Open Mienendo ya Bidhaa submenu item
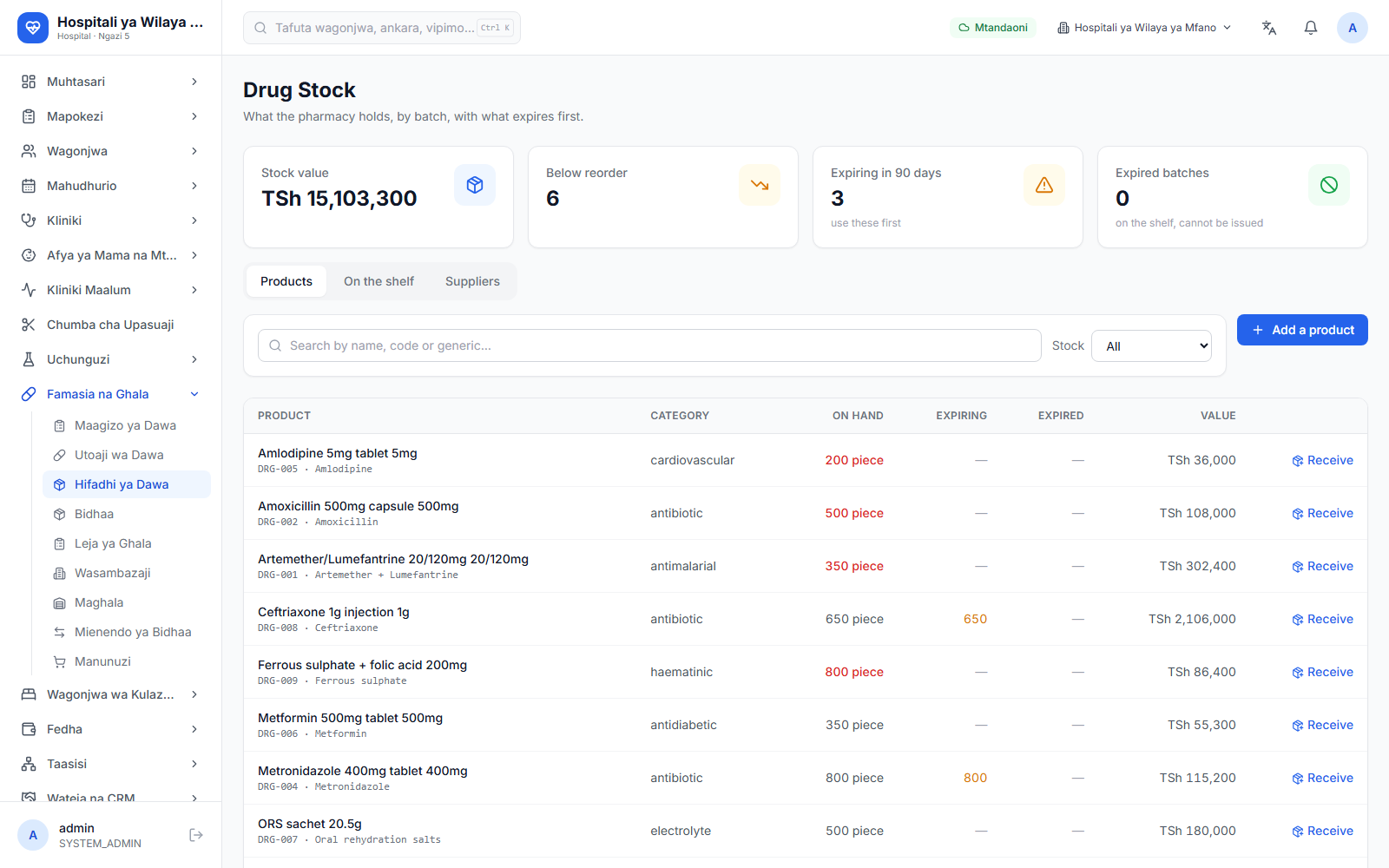Screen dimensions: 1389x868 [x=127, y=632]
